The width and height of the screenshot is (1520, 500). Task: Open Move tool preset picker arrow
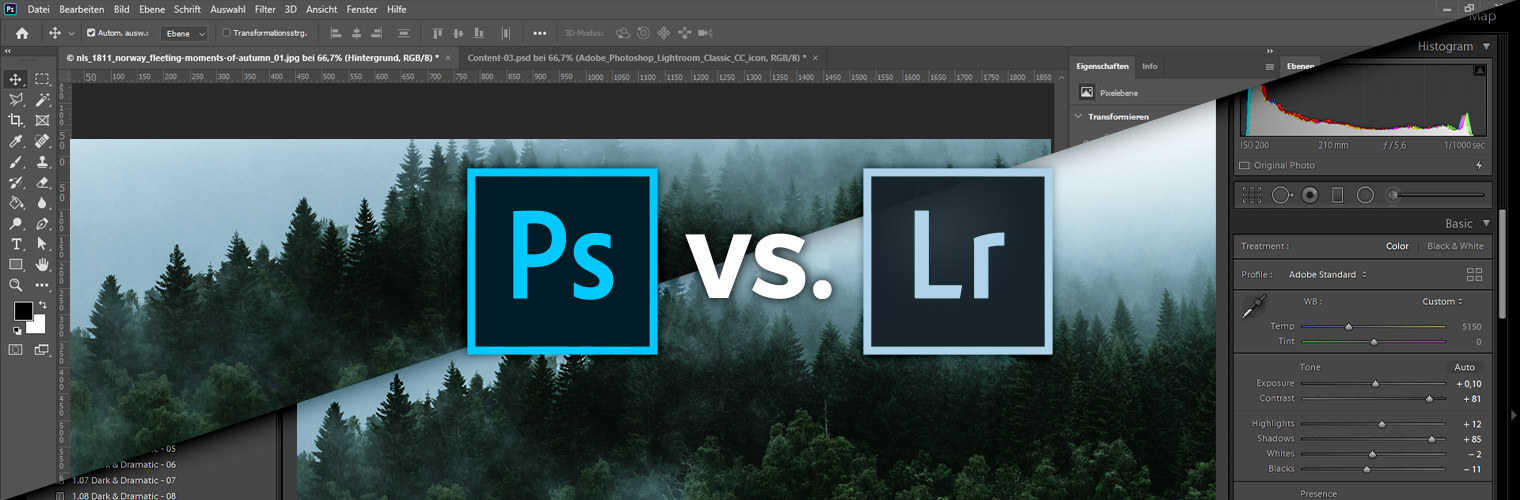[72, 33]
